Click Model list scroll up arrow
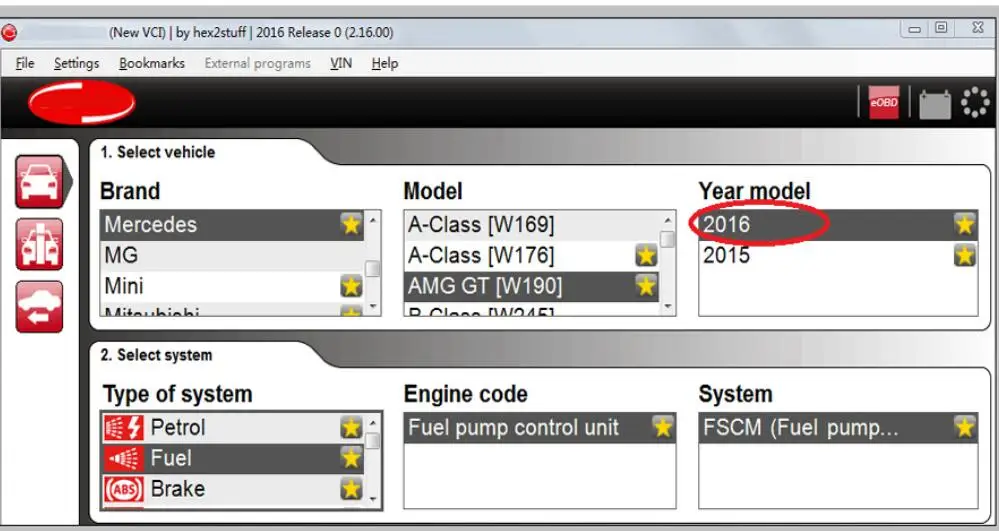999x531 pixels. point(667,221)
